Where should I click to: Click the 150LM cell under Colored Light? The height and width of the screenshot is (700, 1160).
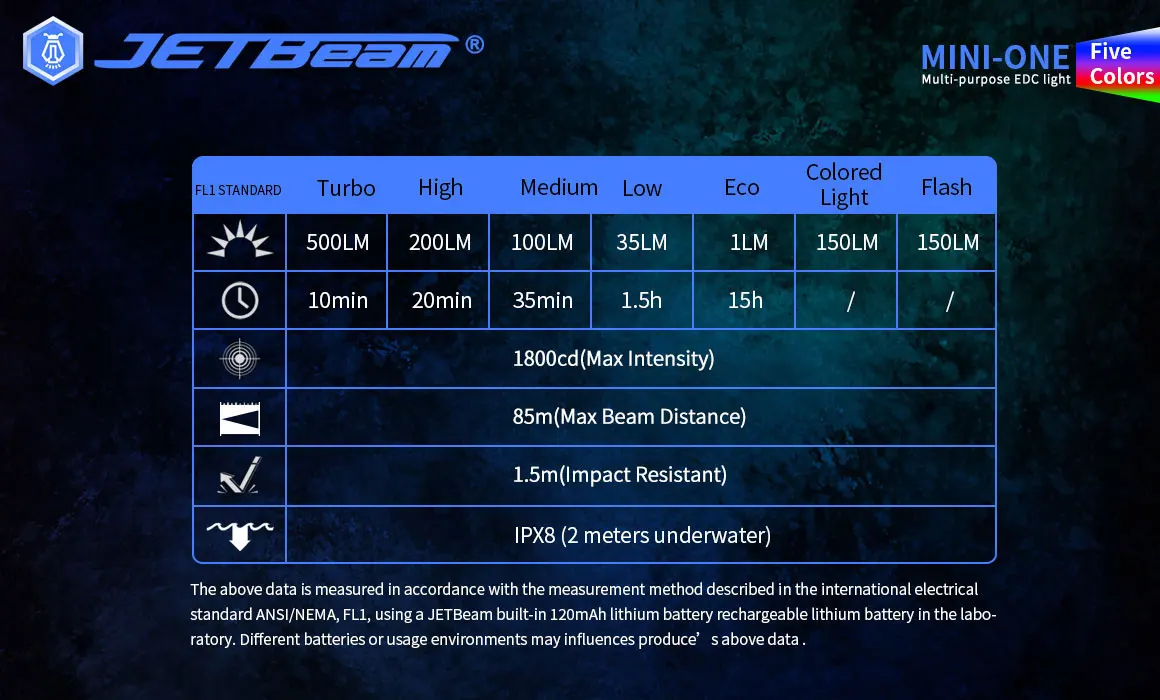pyautogui.click(x=846, y=242)
